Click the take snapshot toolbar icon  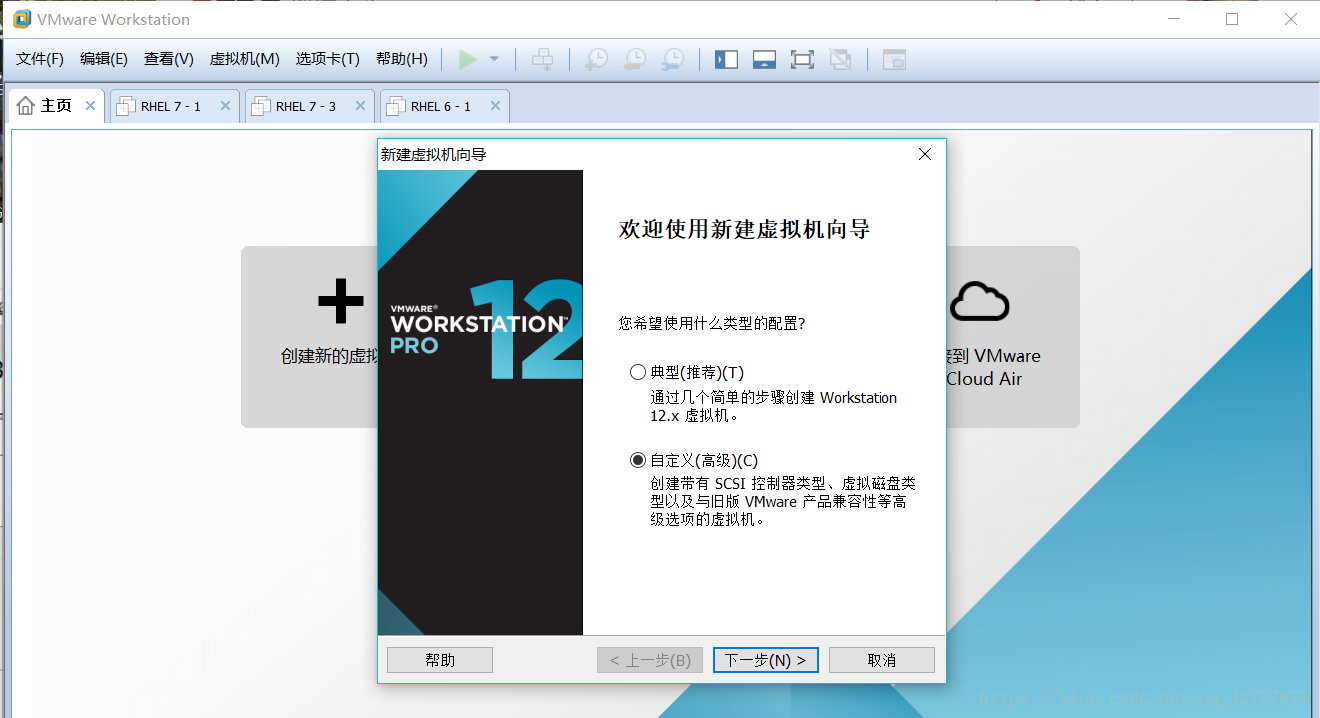(596, 59)
